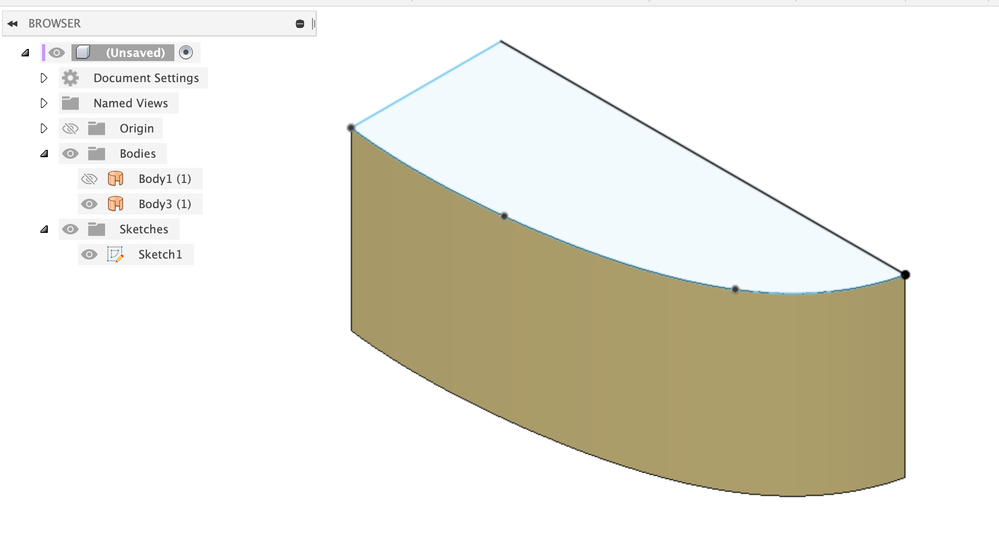Select the Sketches label
Screen dimensions: 999x535
[143, 229]
